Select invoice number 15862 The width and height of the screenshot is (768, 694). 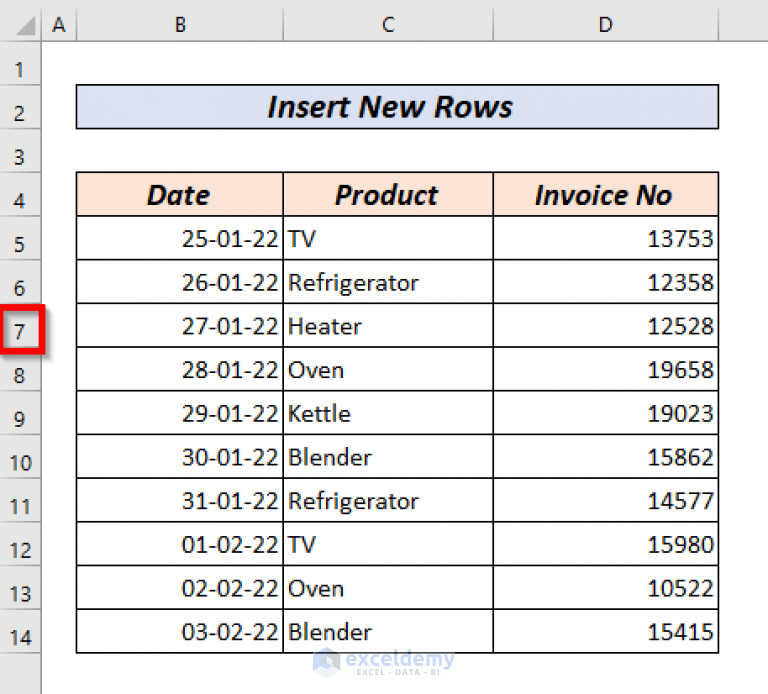(x=606, y=456)
